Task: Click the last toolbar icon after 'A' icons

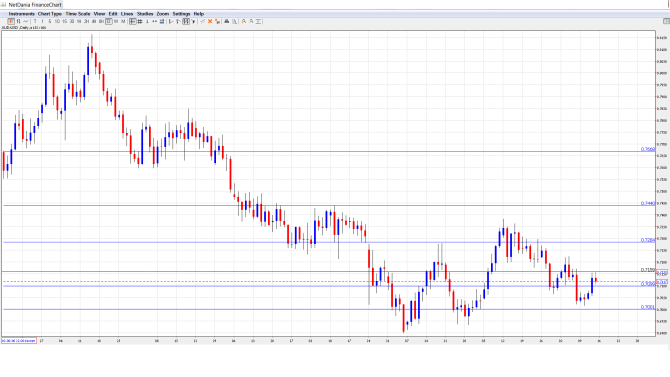Action: pos(258,21)
